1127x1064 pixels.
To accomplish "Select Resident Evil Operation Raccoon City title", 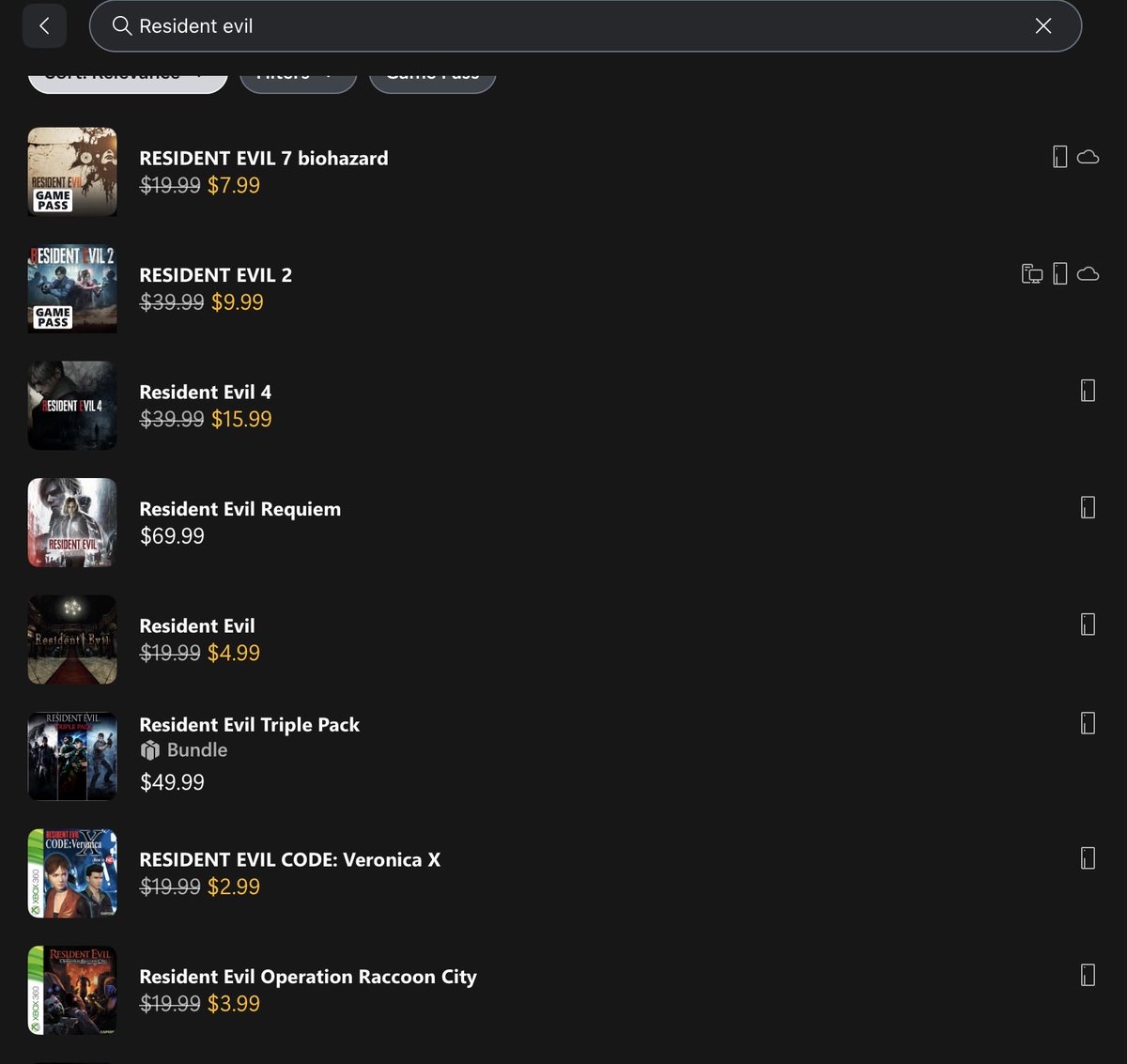I will [x=308, y=977].
